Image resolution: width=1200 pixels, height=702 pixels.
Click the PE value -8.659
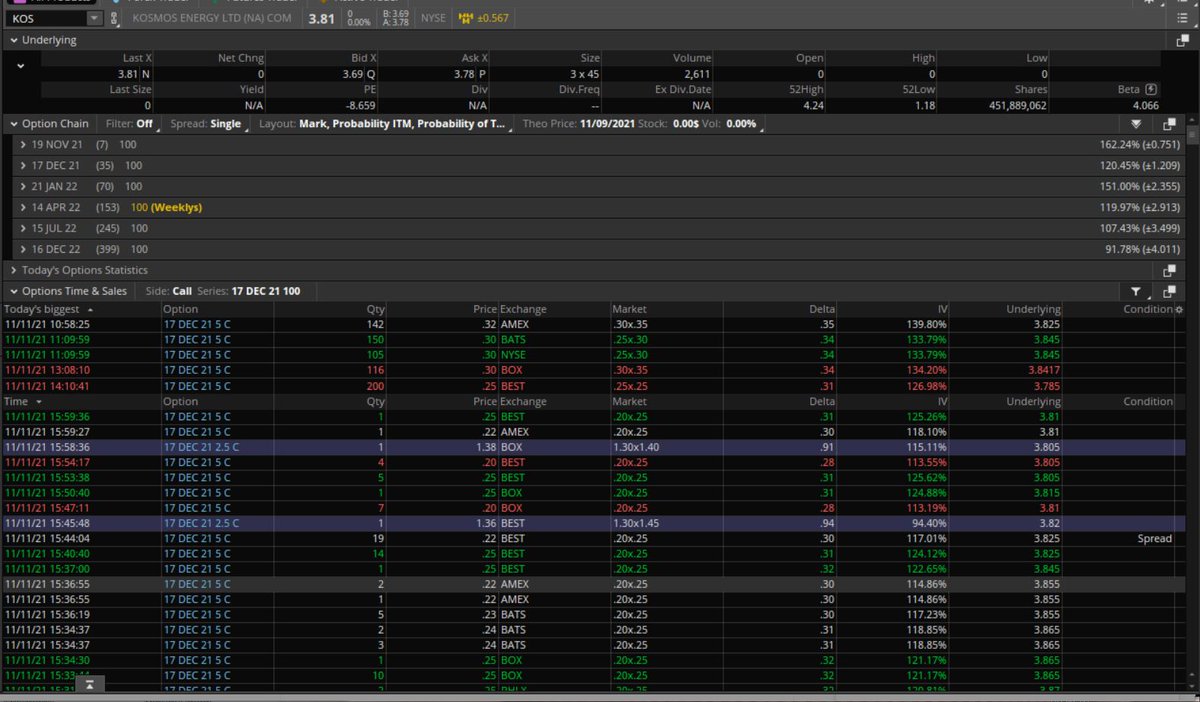(358, 105)
